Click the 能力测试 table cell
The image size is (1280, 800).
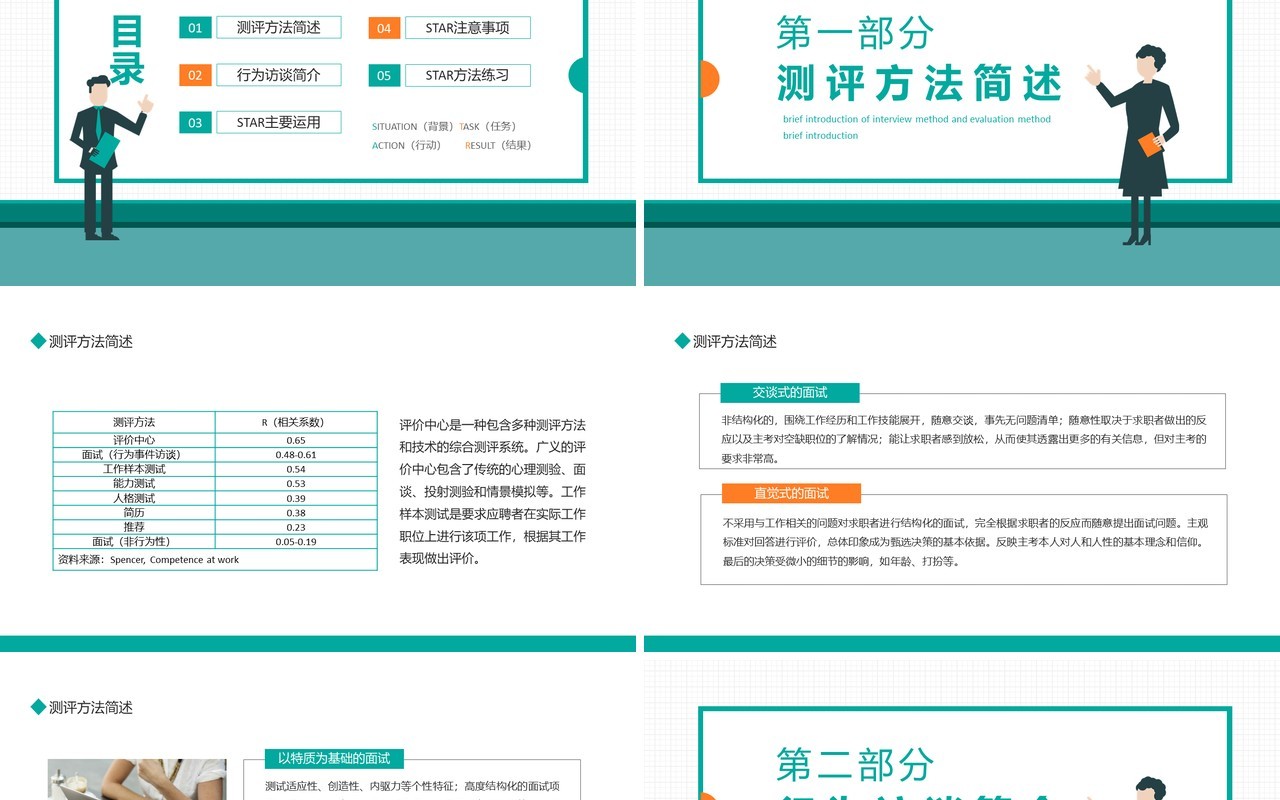(134, 483)
